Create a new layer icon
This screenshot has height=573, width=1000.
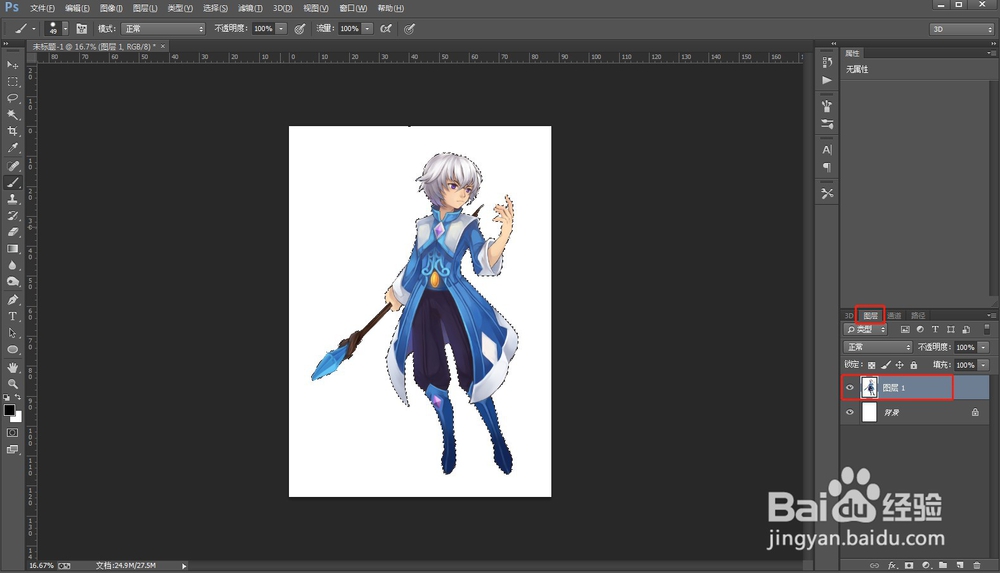pyautogui.click(x=960, y=565)
